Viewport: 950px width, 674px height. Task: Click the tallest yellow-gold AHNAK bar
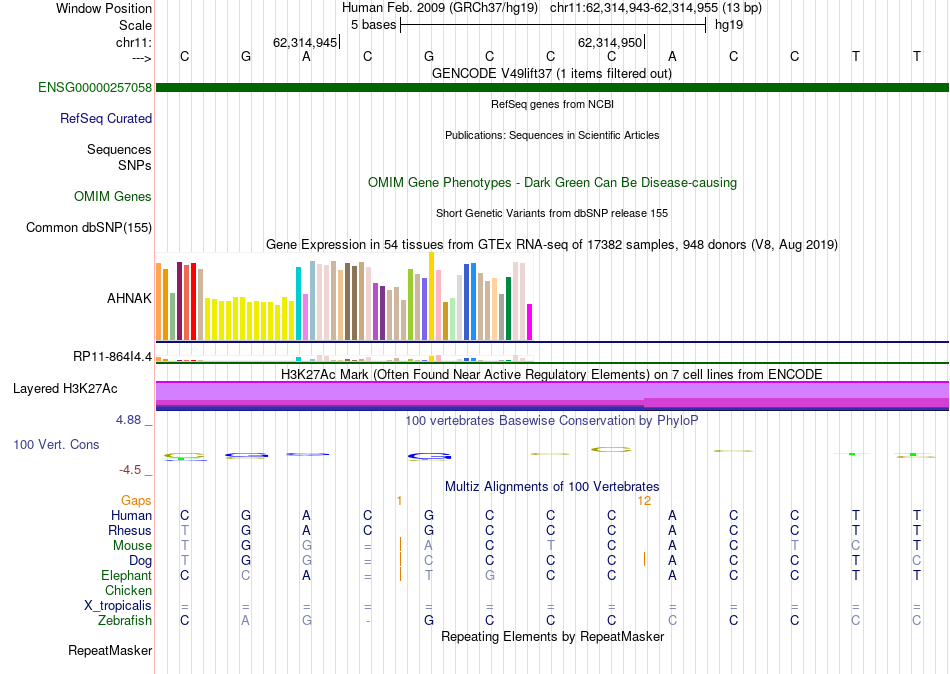[431, 296]
